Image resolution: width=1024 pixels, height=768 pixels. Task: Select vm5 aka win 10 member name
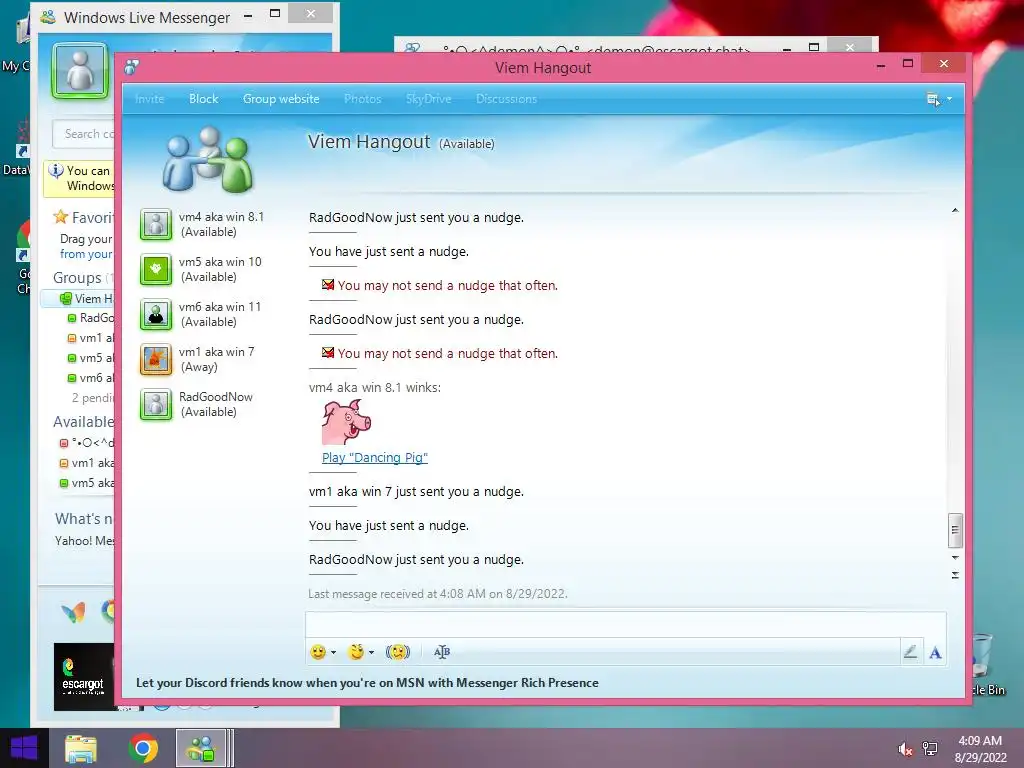[x=220, y=262]
